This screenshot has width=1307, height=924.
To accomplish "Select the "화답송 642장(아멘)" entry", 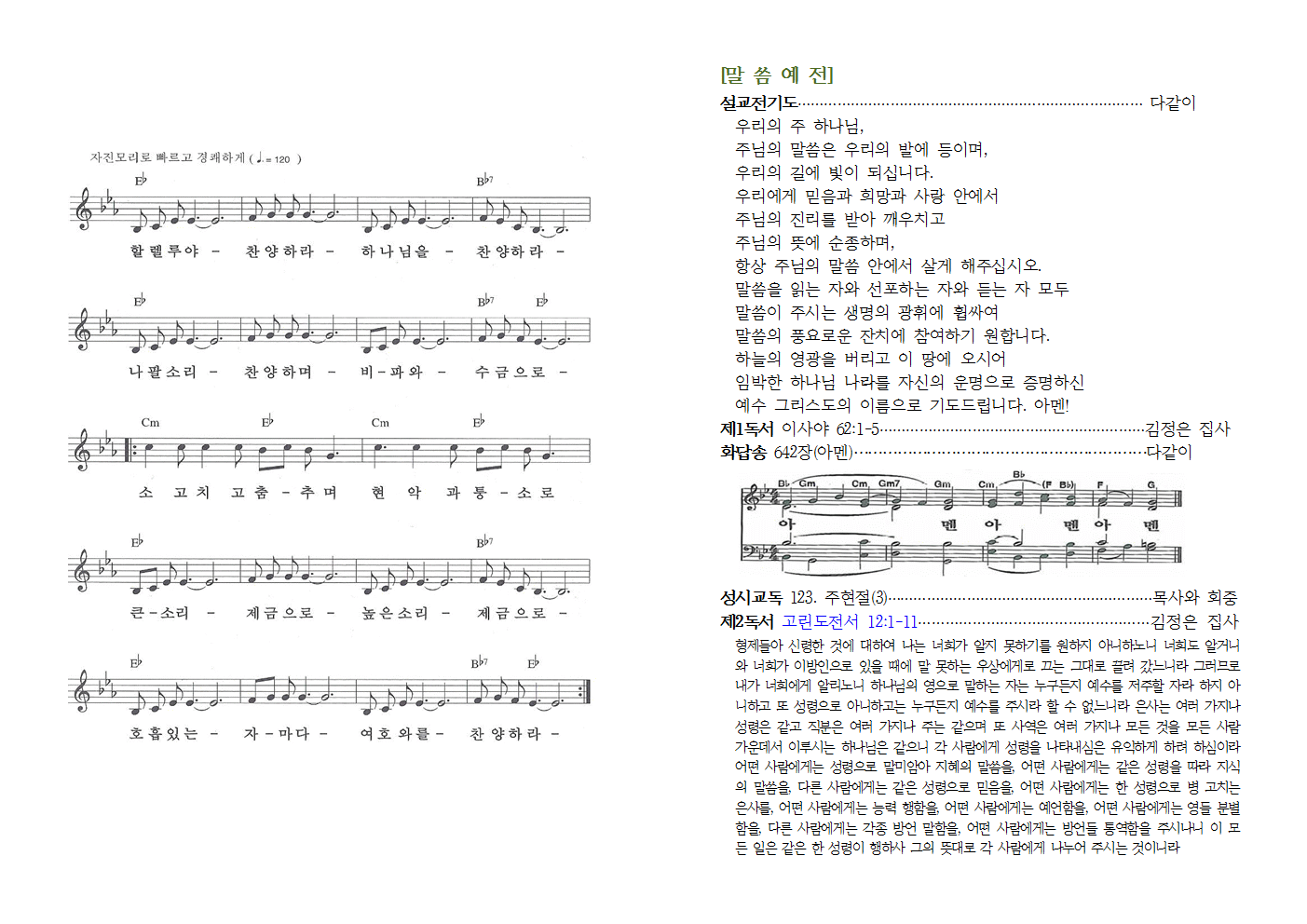I will click(786, 452).
